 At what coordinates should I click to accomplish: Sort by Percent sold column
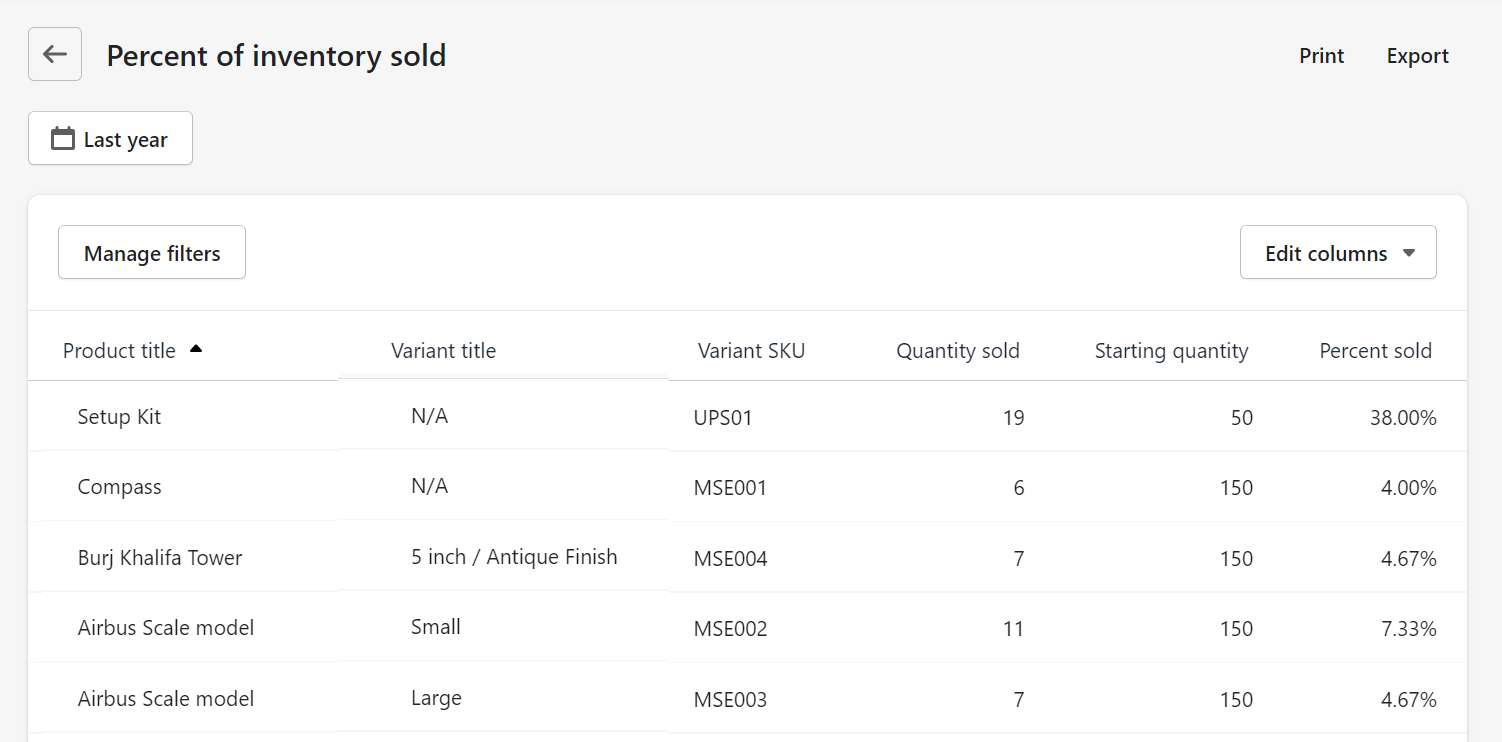[x=1376, y=351]
